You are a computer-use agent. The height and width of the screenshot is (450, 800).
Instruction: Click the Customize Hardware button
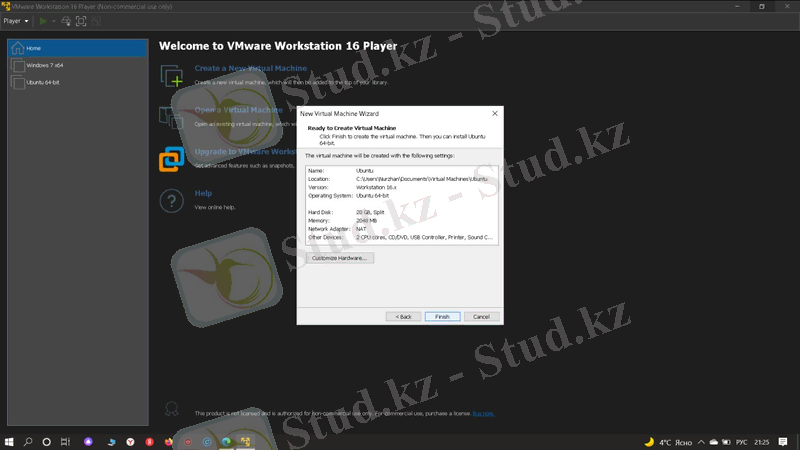[339, 258]
